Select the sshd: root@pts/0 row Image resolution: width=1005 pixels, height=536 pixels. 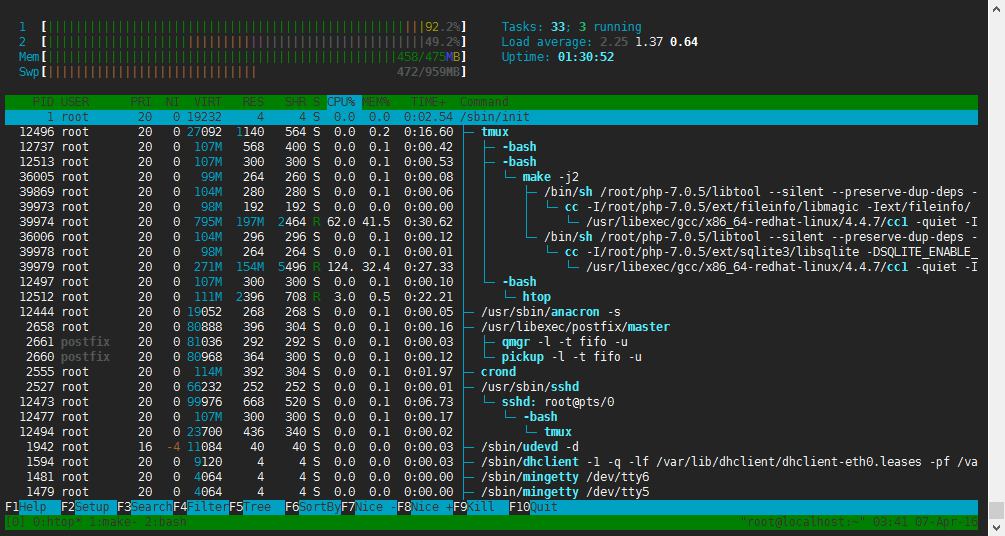point(492,402)
